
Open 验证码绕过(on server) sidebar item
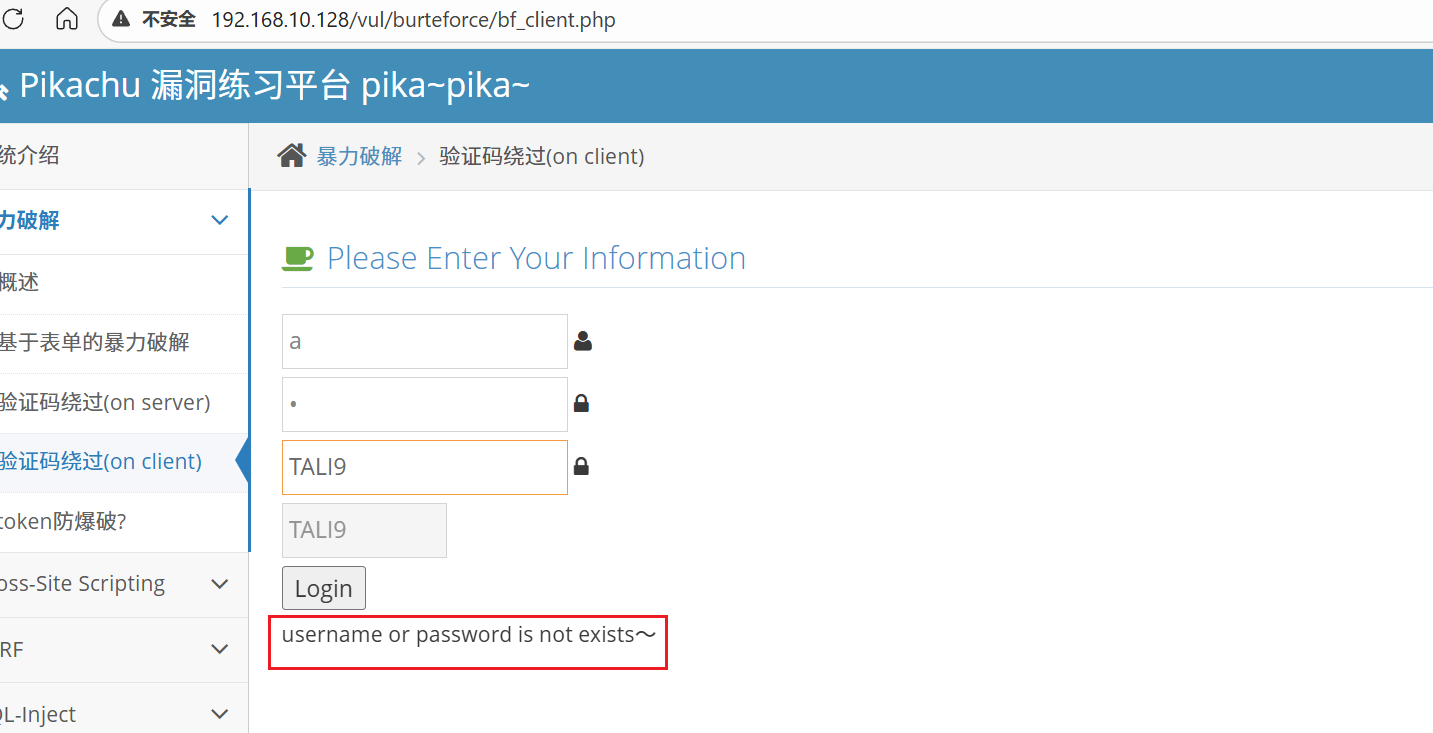click(x=104, y=403)
